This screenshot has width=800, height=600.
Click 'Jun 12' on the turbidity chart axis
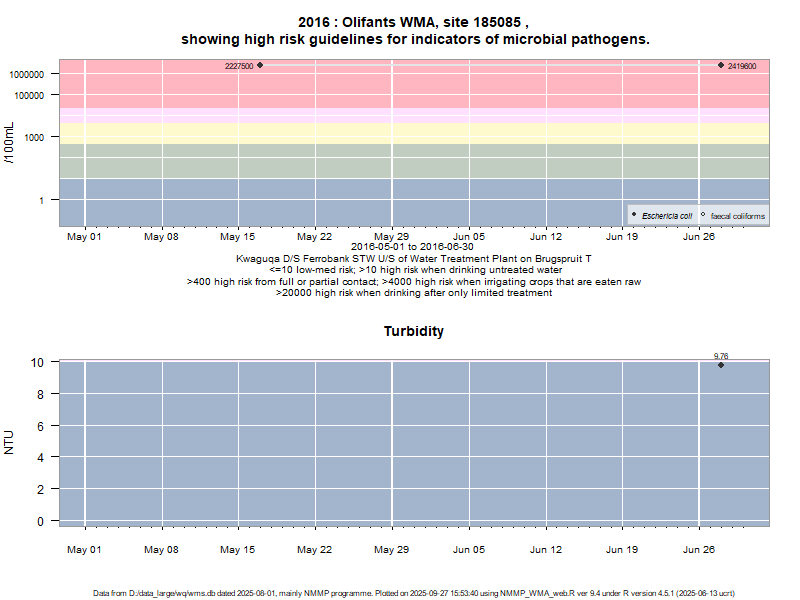pyautogui.click(x=546, y=549)
